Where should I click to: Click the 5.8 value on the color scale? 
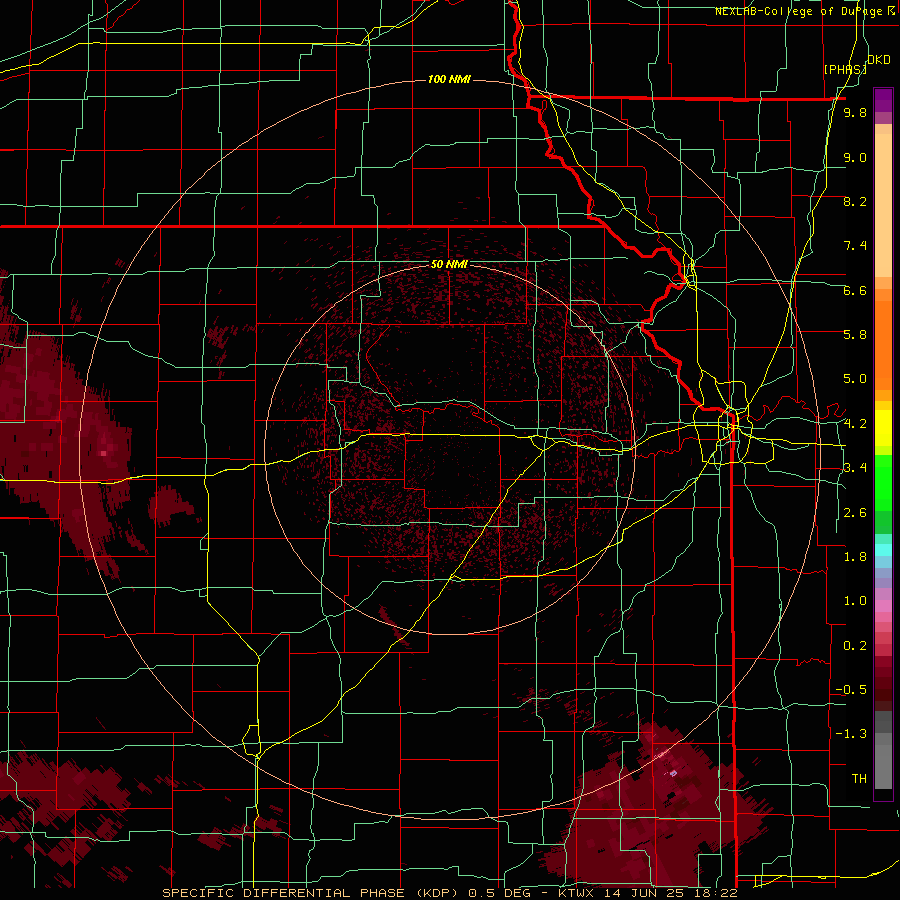[x=855, y=335]
